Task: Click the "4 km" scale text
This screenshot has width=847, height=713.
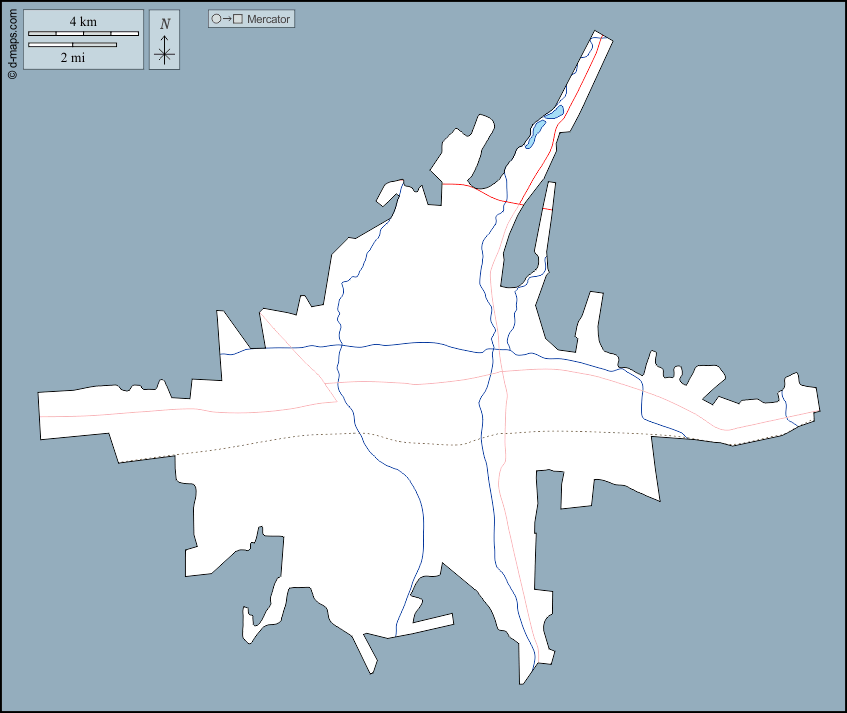Action: pos(83,21)
